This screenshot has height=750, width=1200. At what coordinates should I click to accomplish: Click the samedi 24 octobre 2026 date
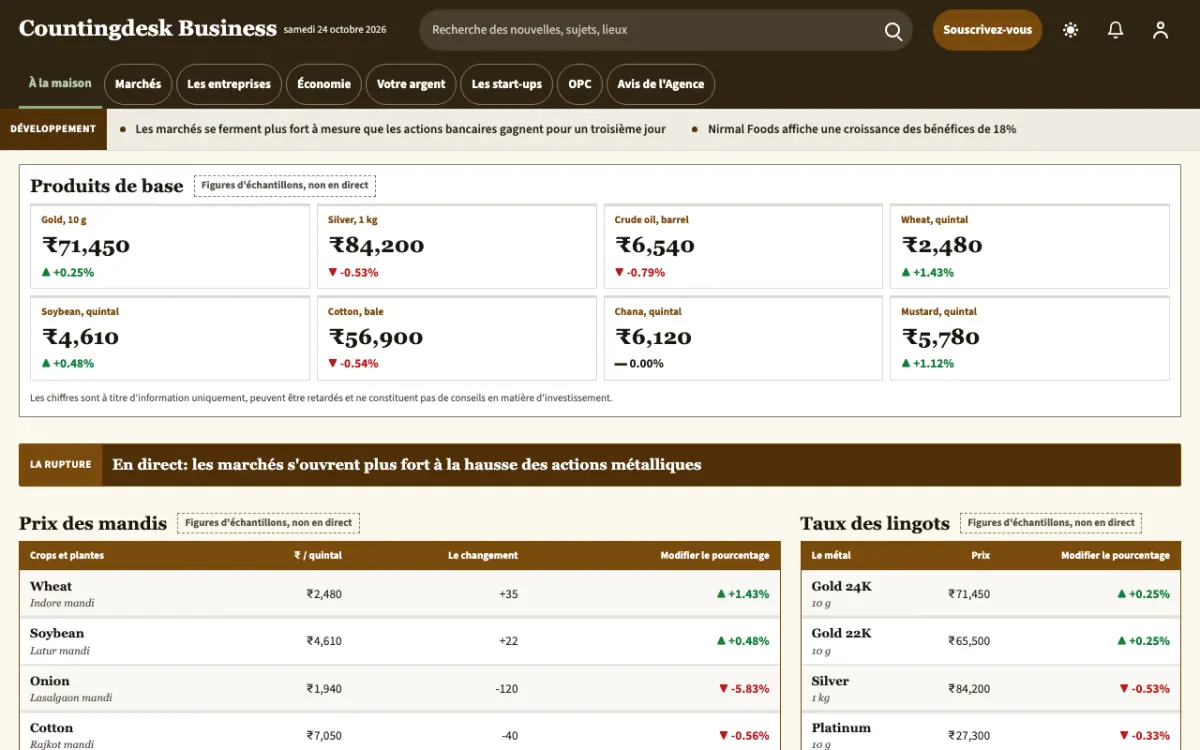coord(335,30)
